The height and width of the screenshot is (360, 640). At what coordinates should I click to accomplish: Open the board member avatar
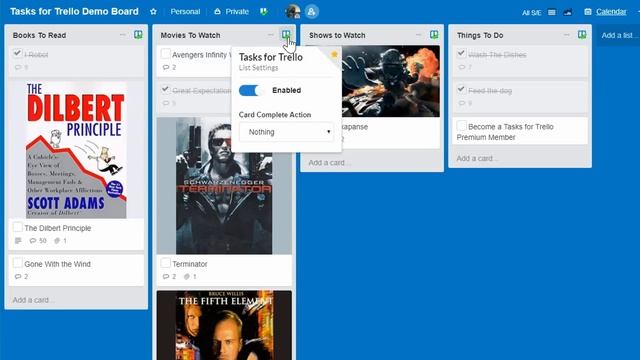tap(293, 11)
